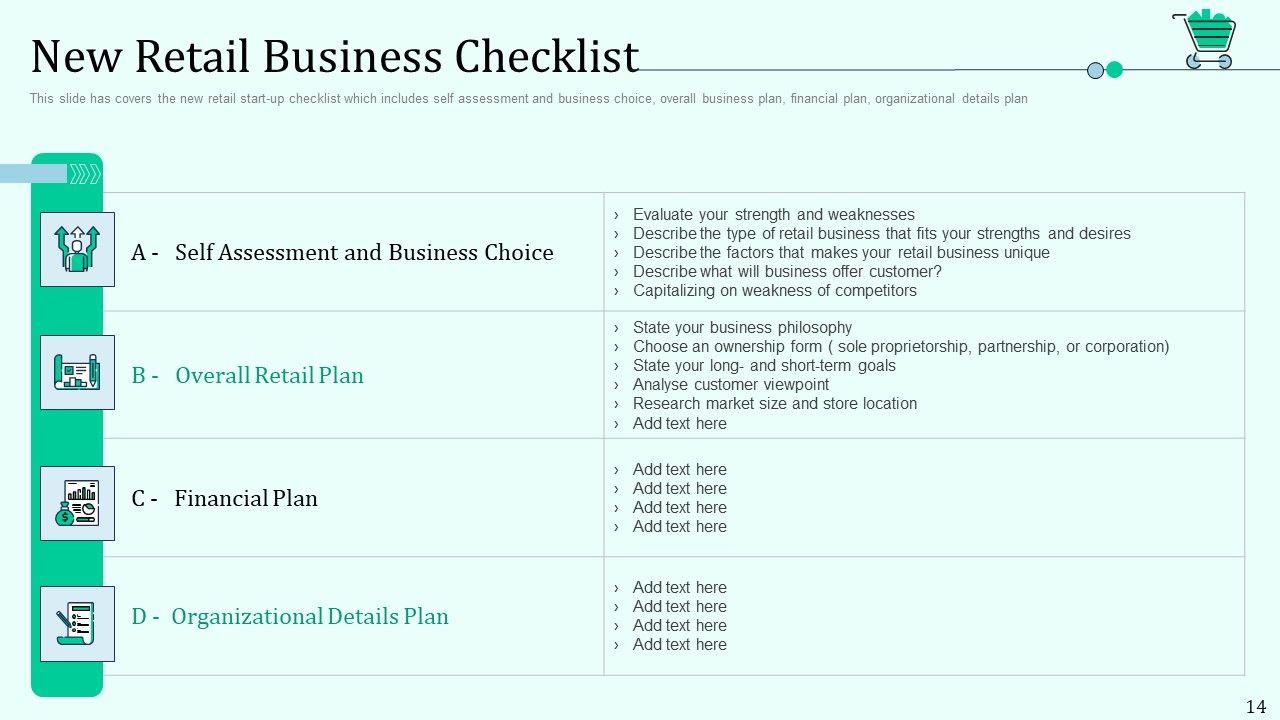
Task: Click the Research market size and store location bullet
Action: pos(774,403)
